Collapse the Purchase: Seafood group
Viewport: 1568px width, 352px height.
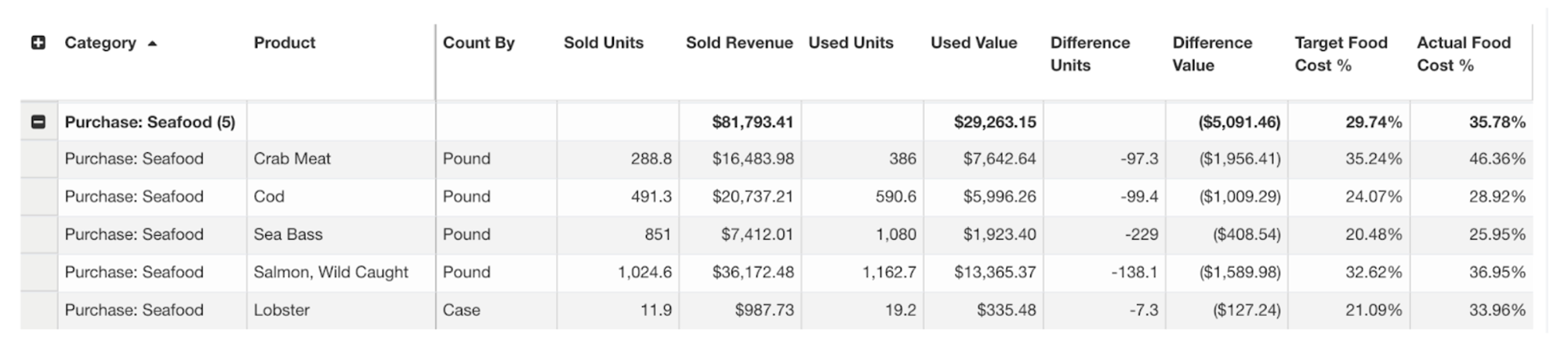[x=38, y=122]
